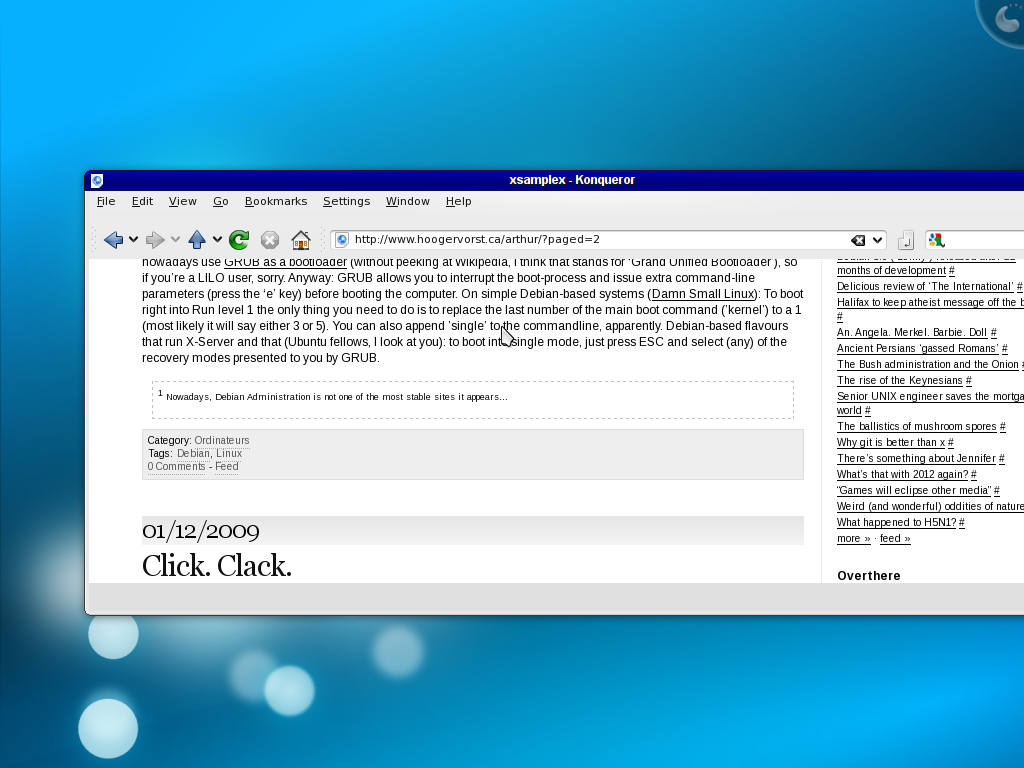Open 'What happened to H5N1?' link
This screenshot has height=768, width=1024.
coord(896,522)
